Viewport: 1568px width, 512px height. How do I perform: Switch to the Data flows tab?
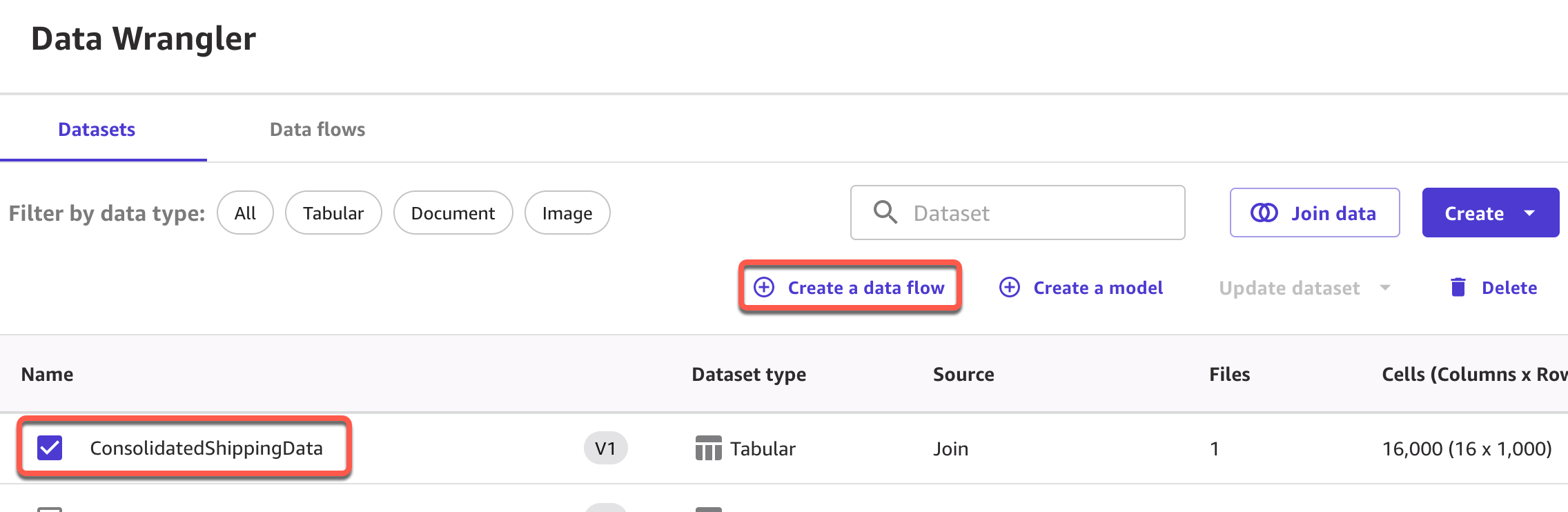[317, 130]
